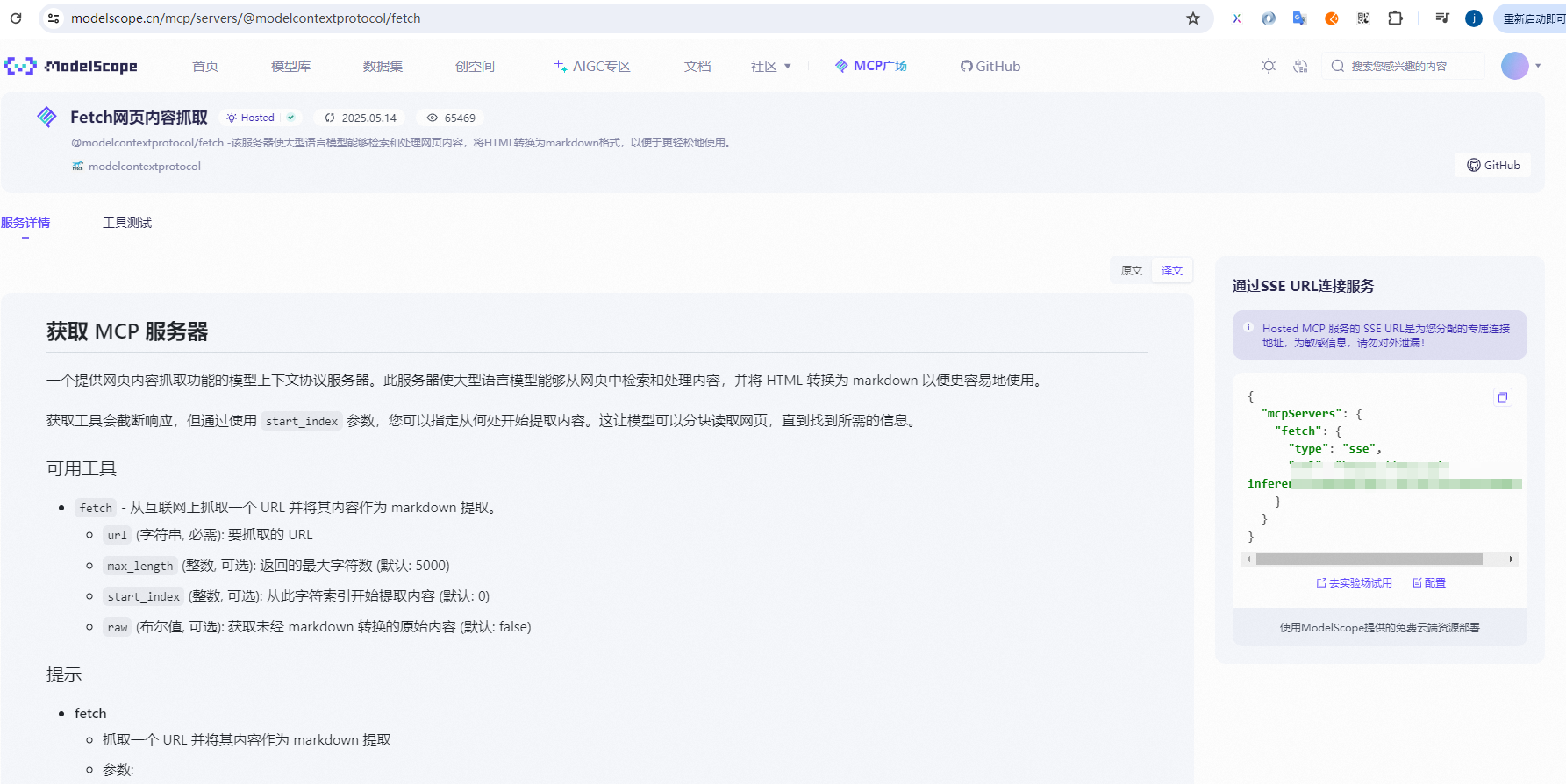1566x784 pixels.
Task: Show the original text with 原文
Action: pos(1131,270)
